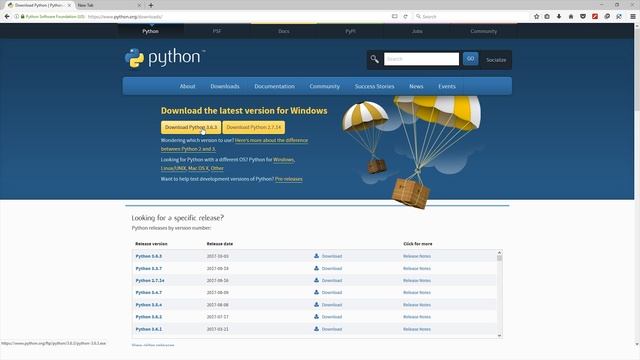640x360 pixels.
Task: Open the Pre-releases link
Action: (289, 179)
